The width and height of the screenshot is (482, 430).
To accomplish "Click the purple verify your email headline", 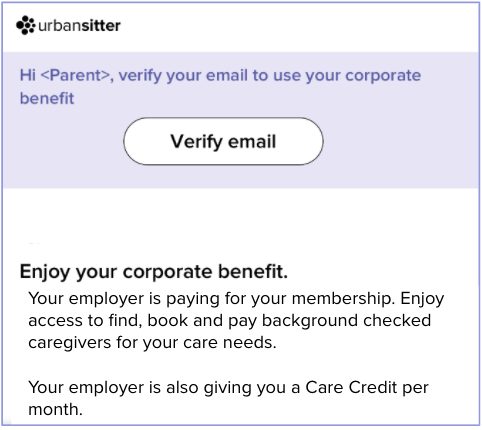I will coord(220,87).
